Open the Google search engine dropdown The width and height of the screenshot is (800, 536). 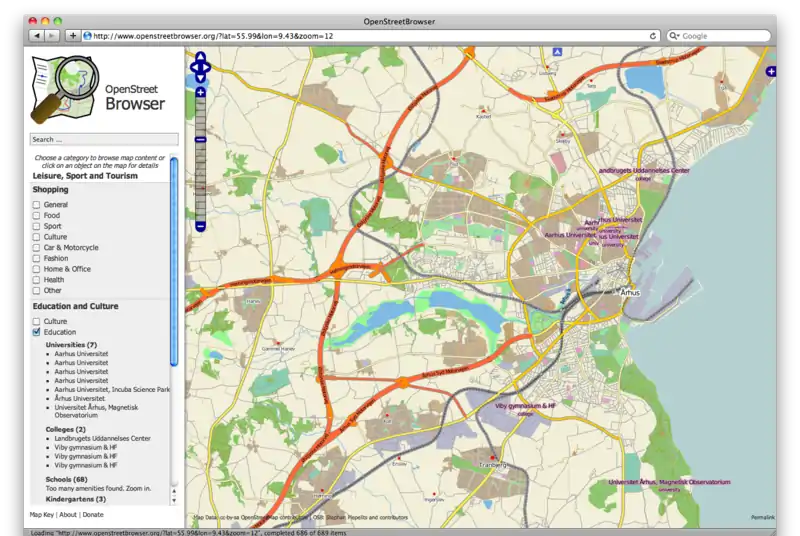[x=675, y=36]
